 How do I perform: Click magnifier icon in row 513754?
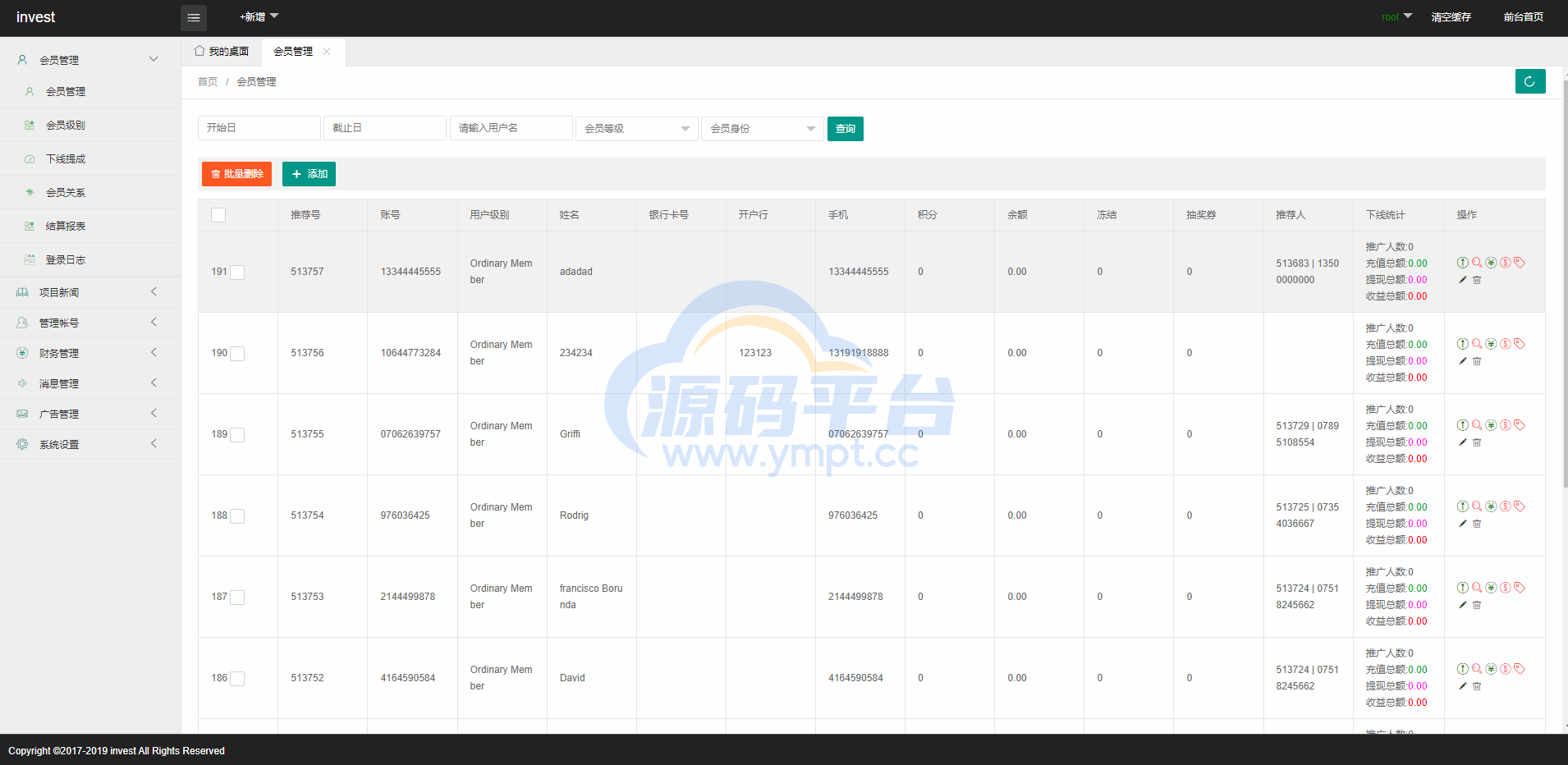tap(1477, 506)
